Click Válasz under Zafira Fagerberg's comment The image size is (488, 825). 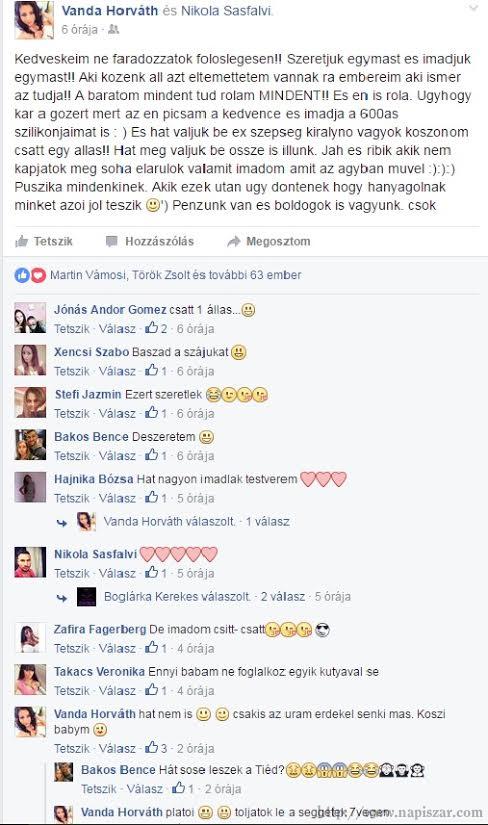(117, 648)
